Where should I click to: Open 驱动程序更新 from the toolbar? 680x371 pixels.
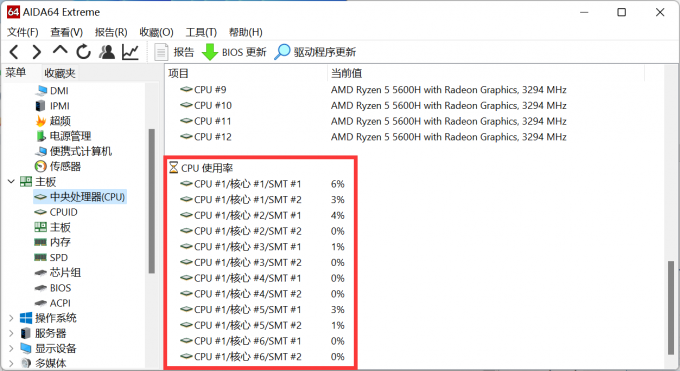click(315, 52)
